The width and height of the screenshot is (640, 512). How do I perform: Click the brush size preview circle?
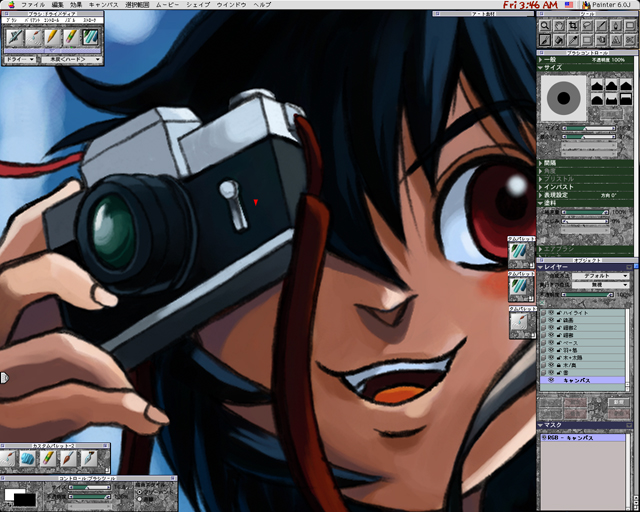(x=564, y=98)
